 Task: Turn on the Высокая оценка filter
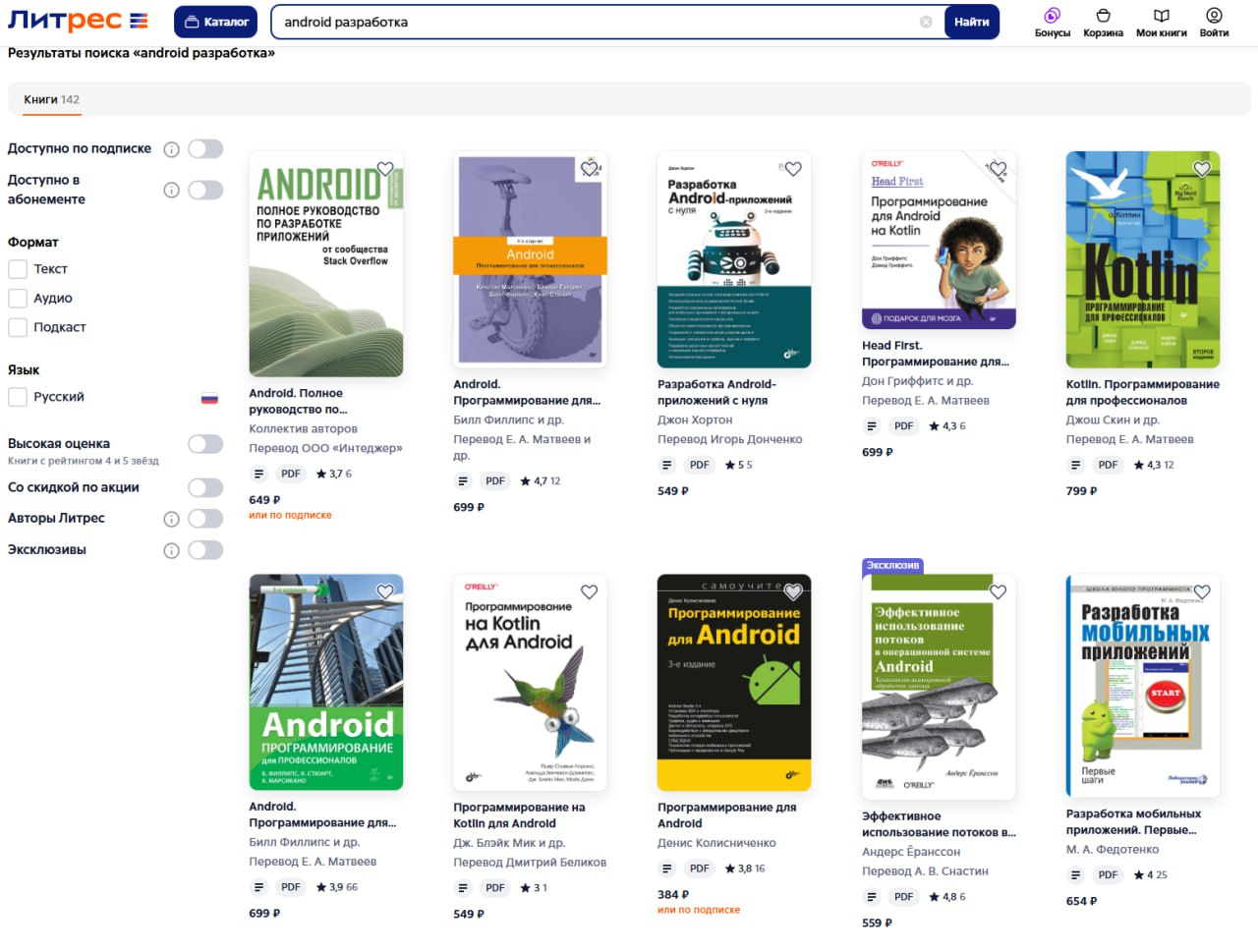pyautogui.click(x=205, y=444)
